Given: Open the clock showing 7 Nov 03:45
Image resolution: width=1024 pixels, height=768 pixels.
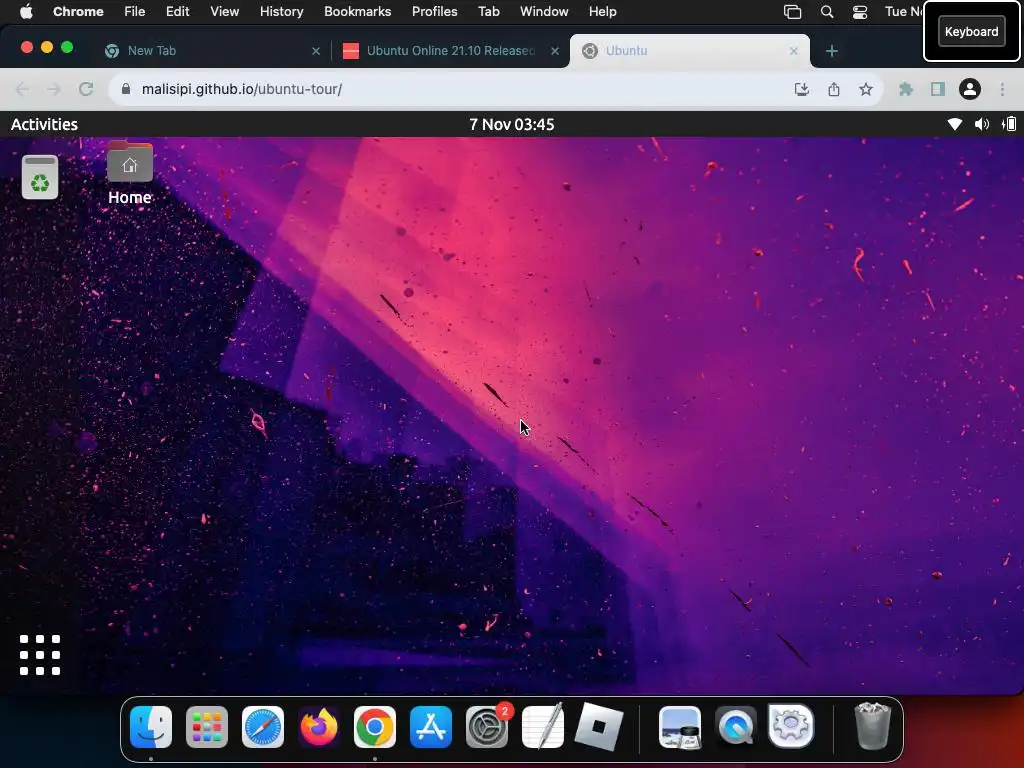Looking at the screenshot, I should [511, 124].
